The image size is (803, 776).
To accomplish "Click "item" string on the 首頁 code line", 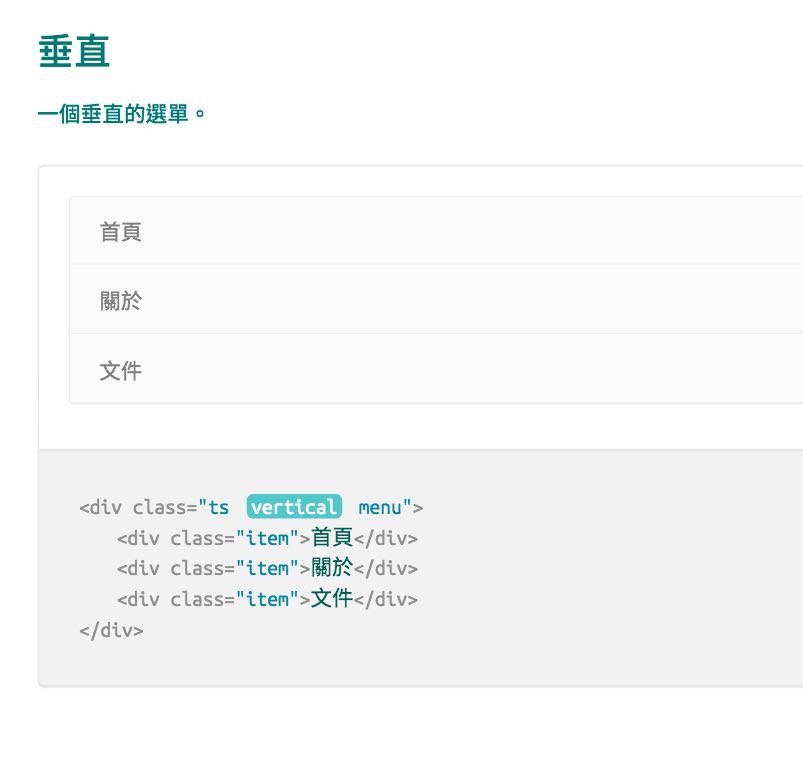I will pyautogui.click(x=267, y=538).
